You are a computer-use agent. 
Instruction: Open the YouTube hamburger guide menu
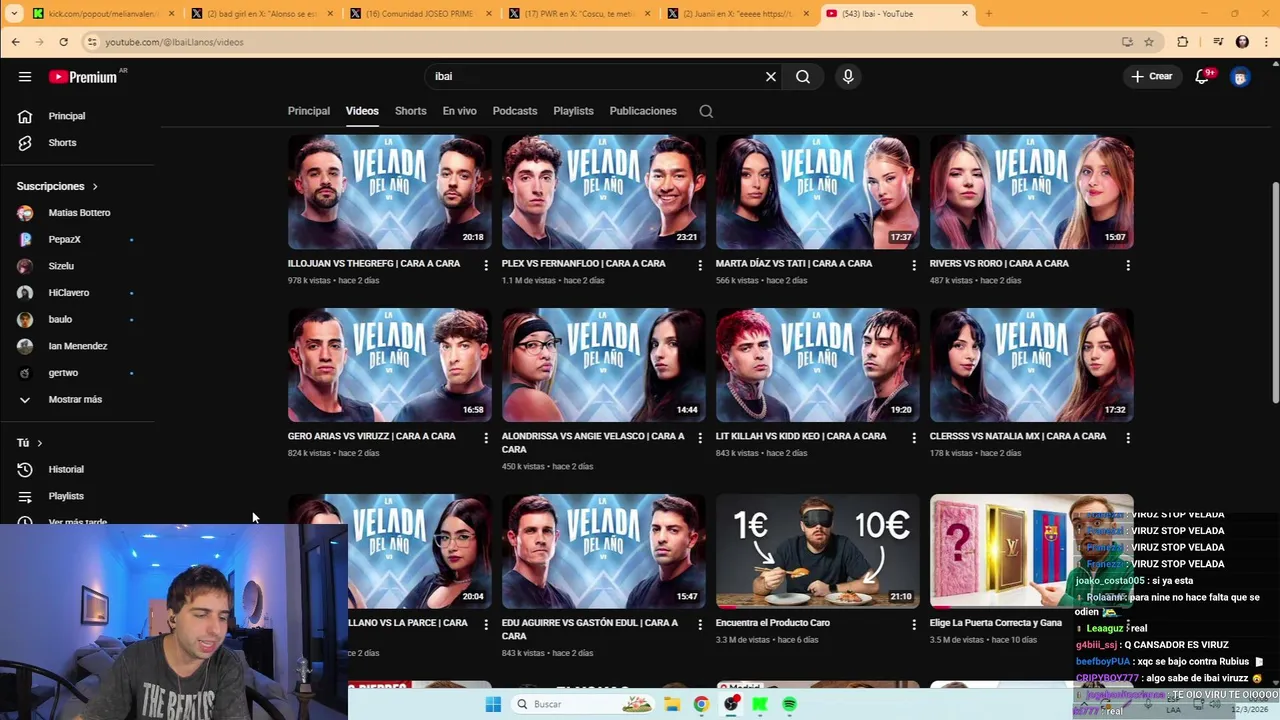click(x=25, y=76)
